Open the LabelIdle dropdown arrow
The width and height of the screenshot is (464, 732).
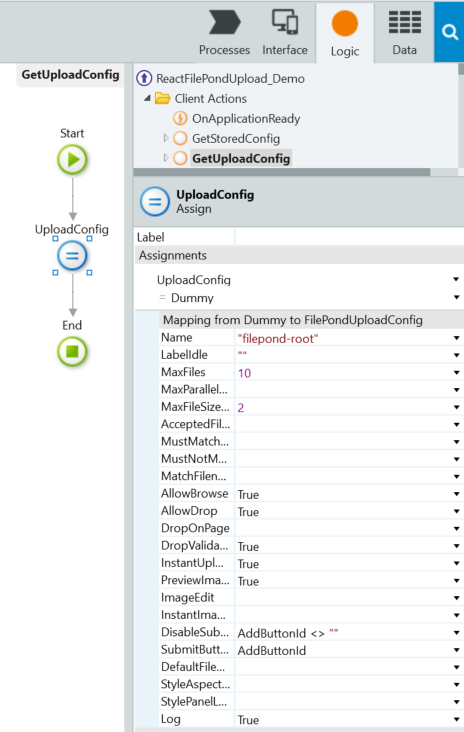(x=456, y=355)
